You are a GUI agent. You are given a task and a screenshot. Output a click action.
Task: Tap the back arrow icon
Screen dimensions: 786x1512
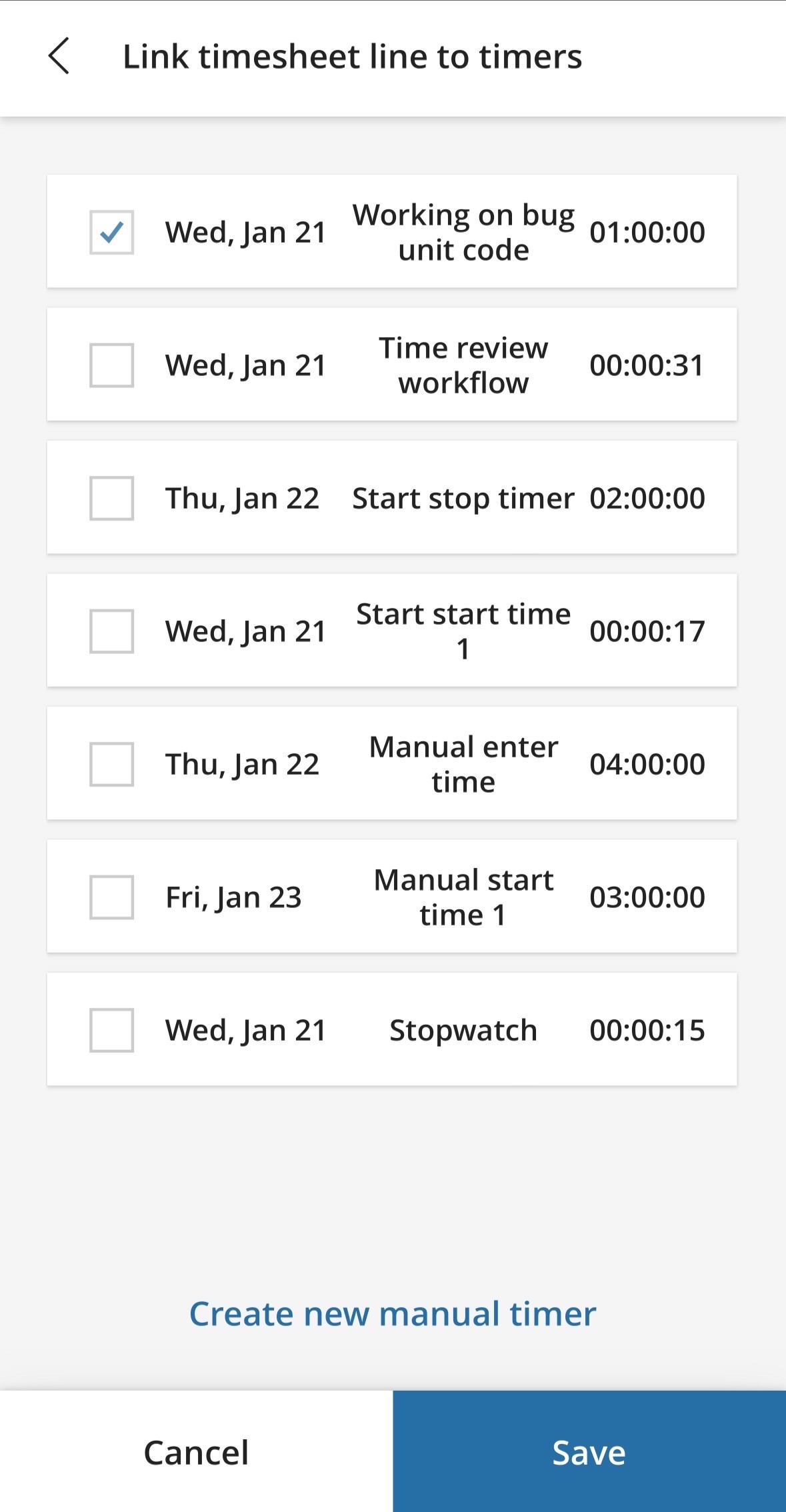(x=59, y=56)
